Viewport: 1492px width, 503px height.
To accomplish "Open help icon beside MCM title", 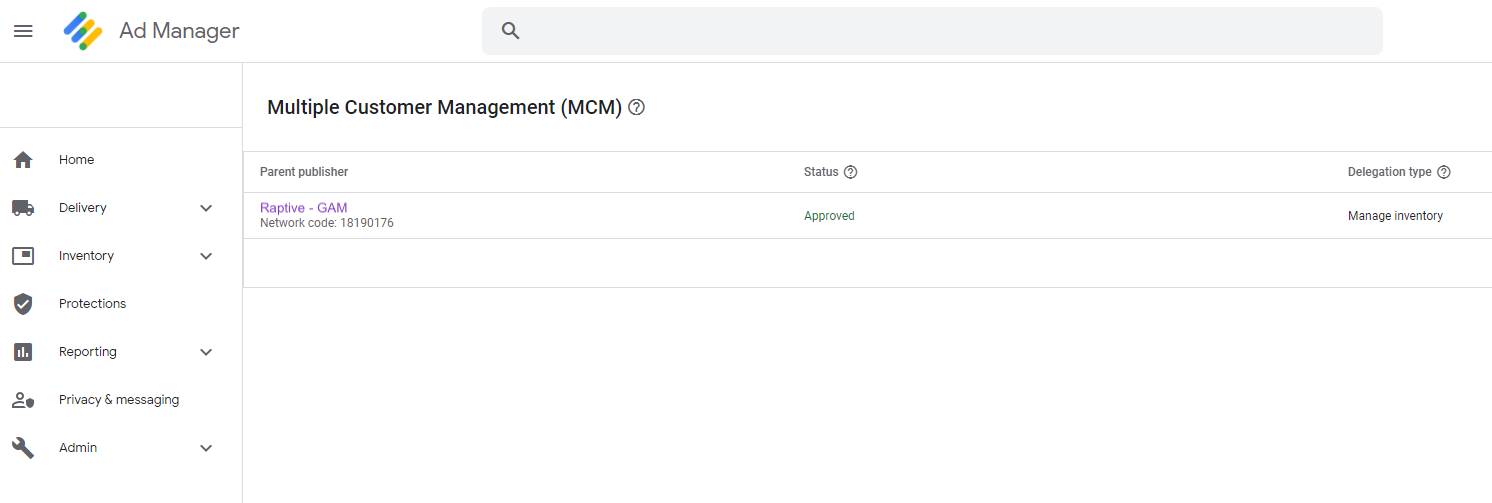I will (636, 107).
